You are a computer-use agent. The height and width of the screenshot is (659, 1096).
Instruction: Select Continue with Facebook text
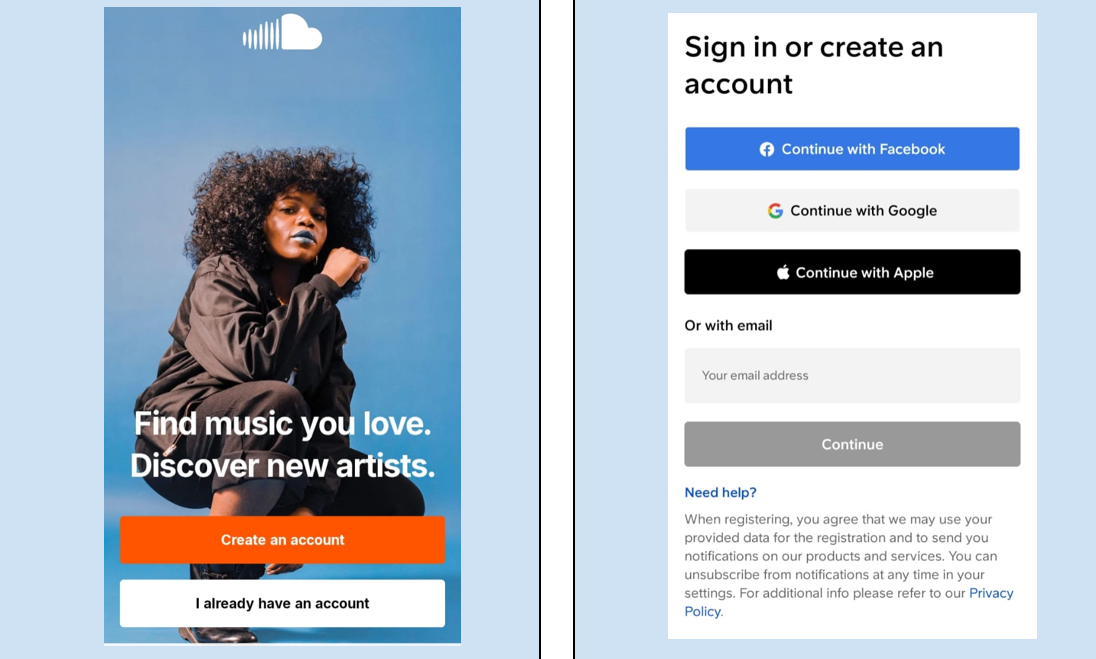[863, 149]
